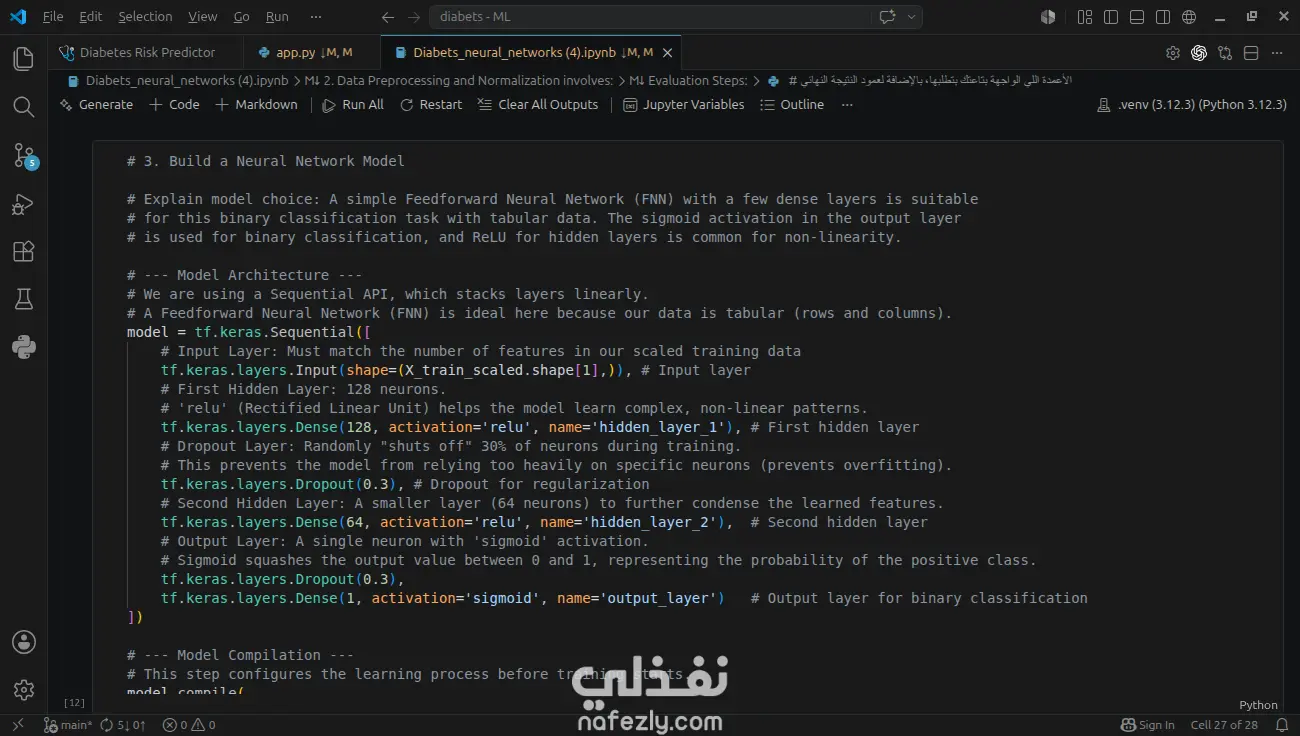Open breadcrumb 2. Data Preprocessing and Normalization
1300x736 pixels.
pyautogui.click(x=458, y=80)
